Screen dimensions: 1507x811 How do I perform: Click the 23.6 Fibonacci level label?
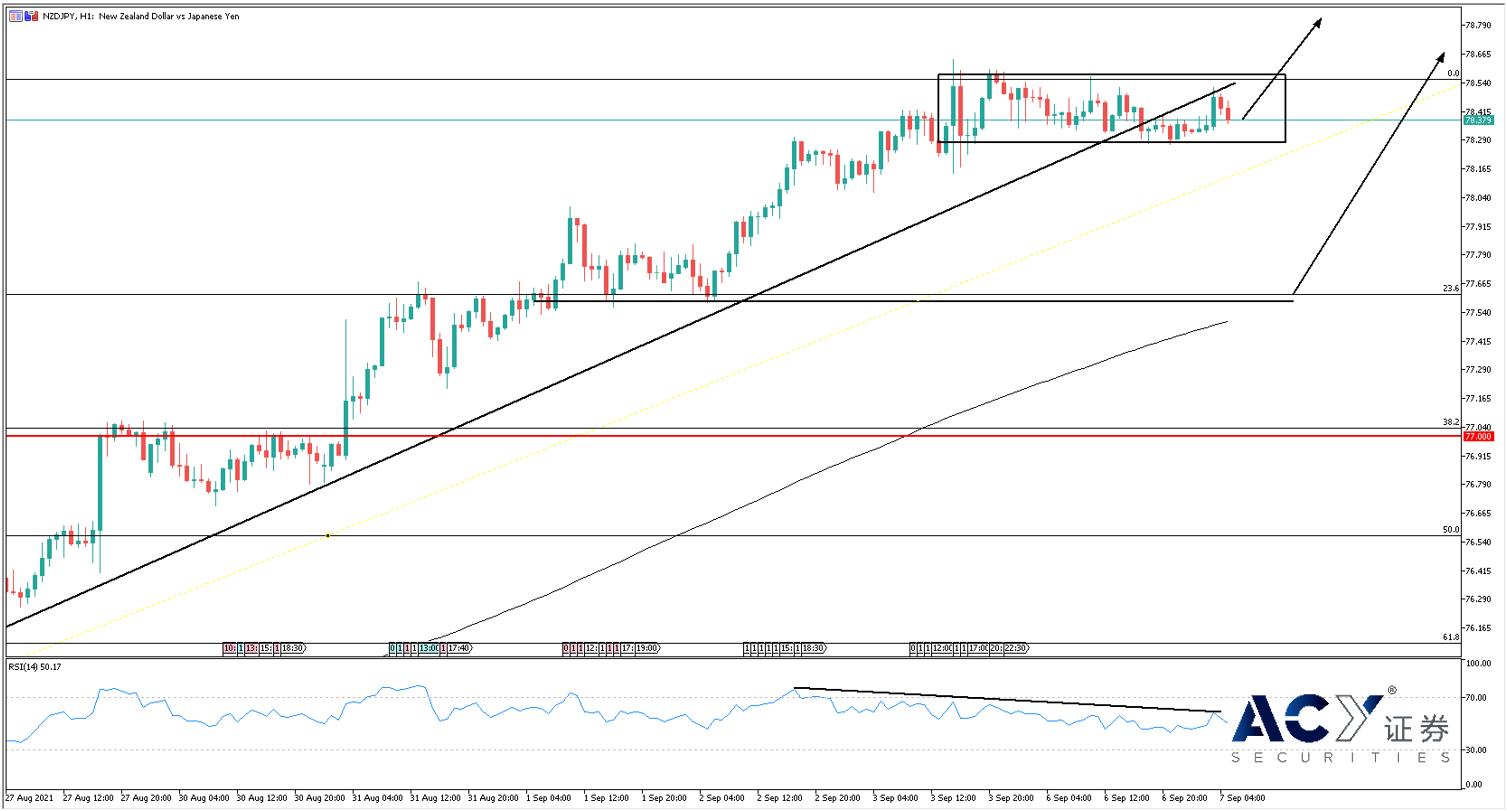1450,288
